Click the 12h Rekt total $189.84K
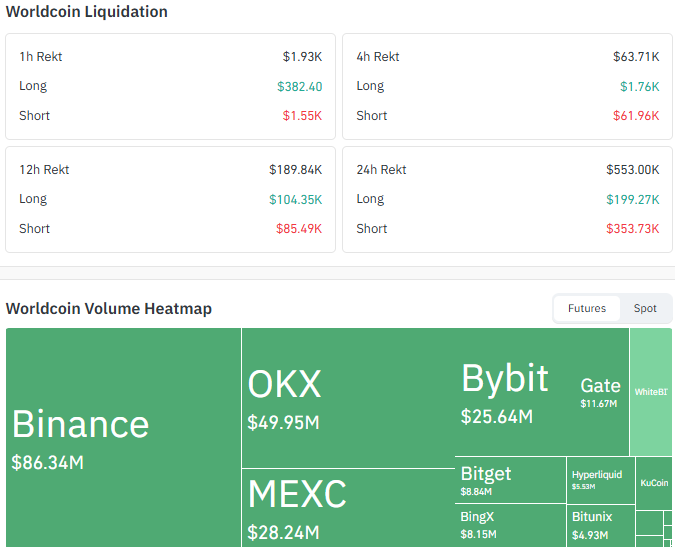 coord(296,170)
